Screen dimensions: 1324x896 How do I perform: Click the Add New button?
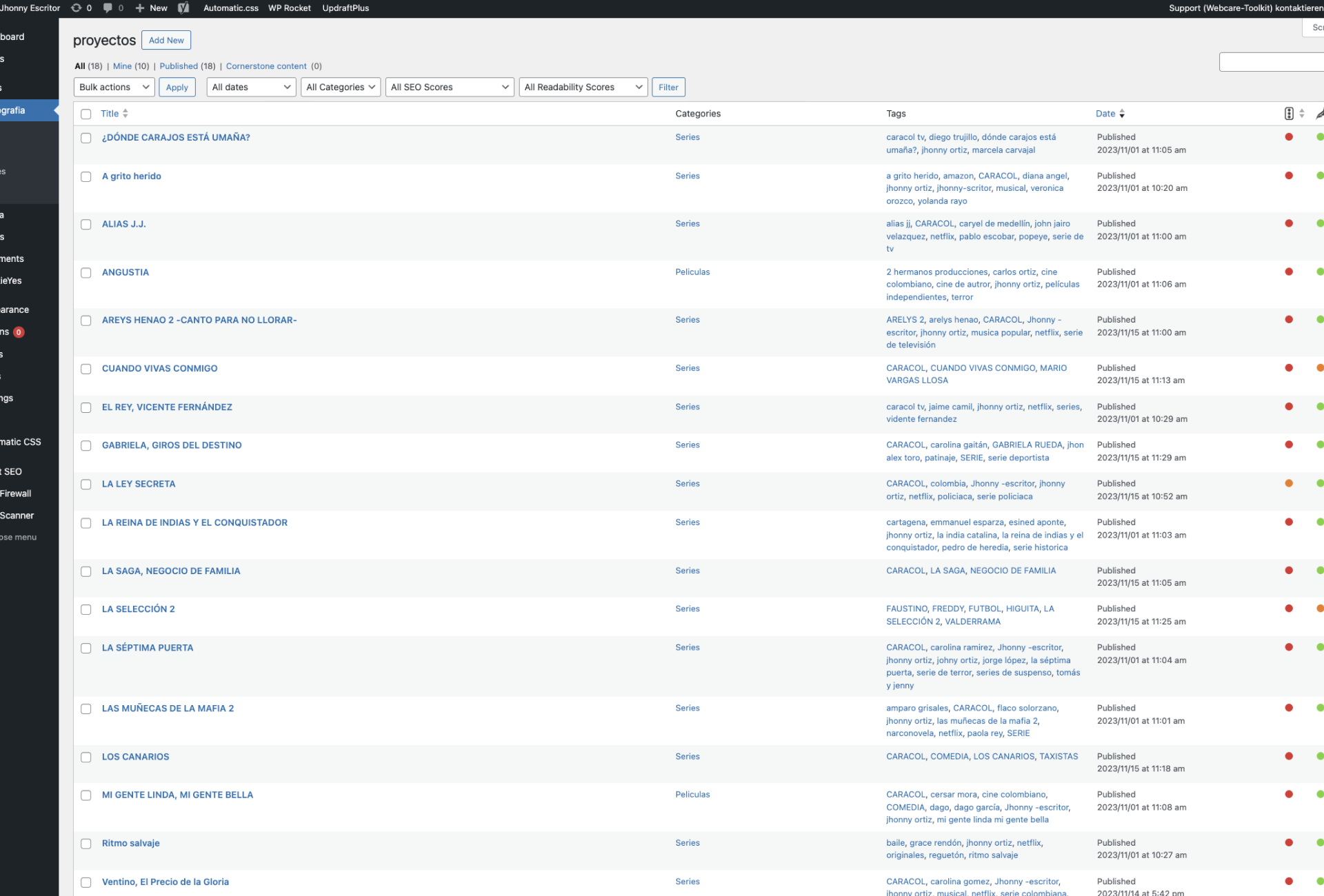[166, 40]
